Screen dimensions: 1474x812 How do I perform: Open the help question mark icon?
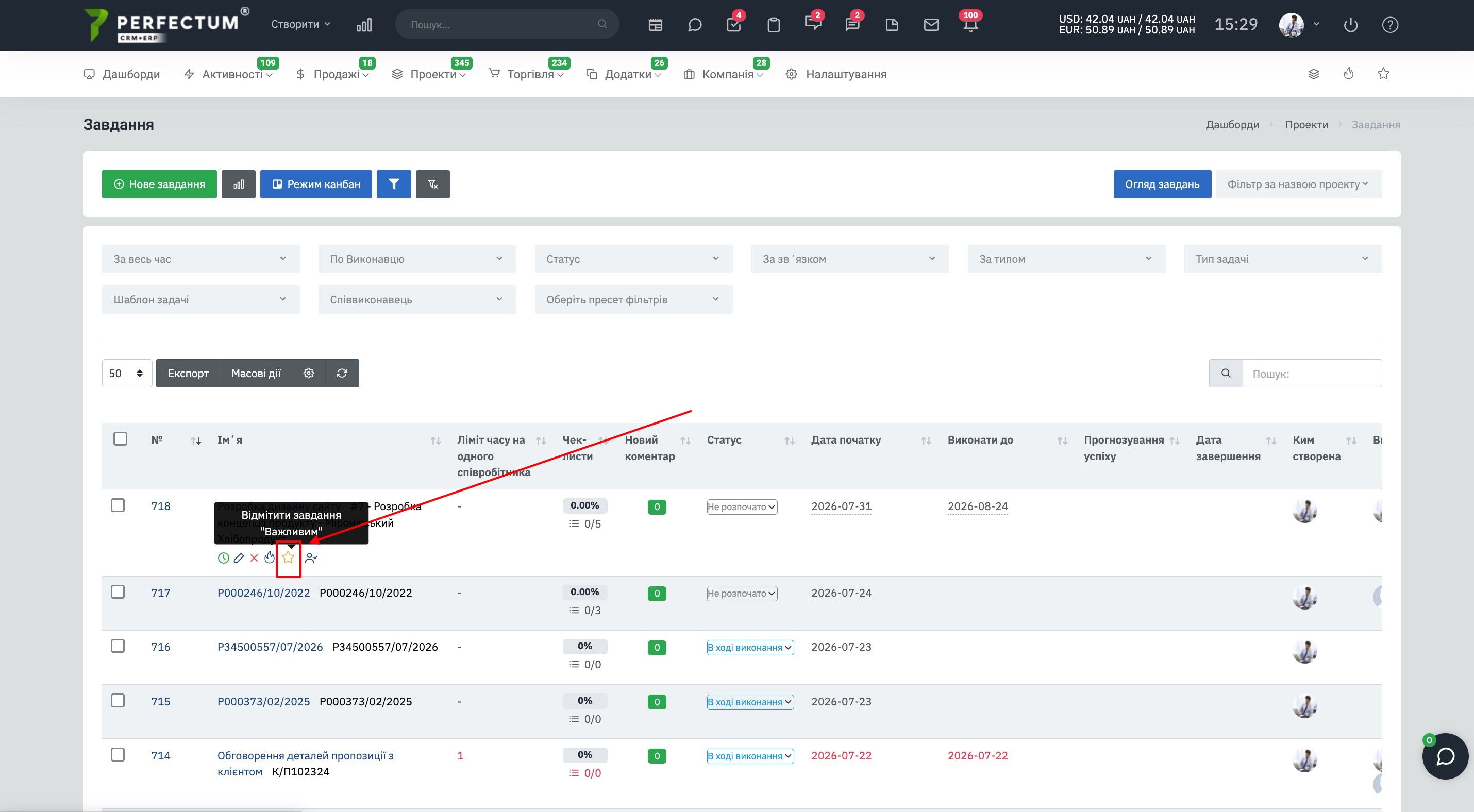1390,25
